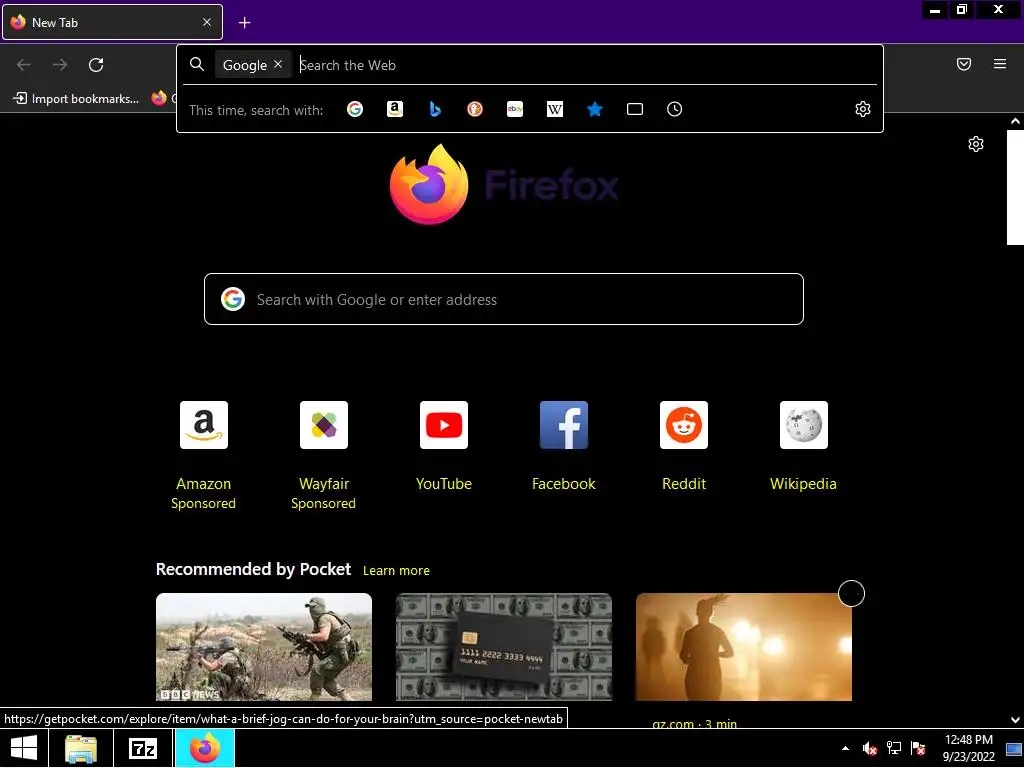
Task: Click Import bookmarks toolbar item
Action: [76, 99]
